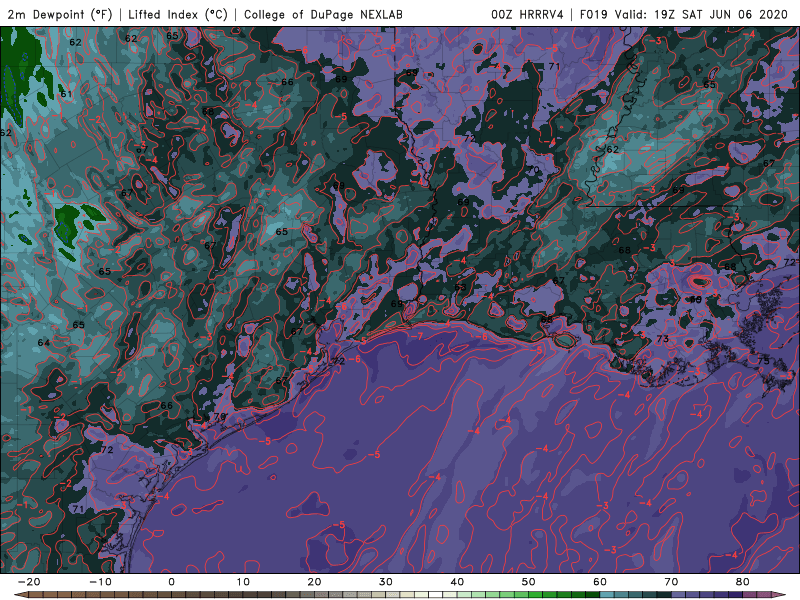Click the "2m Dewpoint (°F)" title text

point(60,14)
